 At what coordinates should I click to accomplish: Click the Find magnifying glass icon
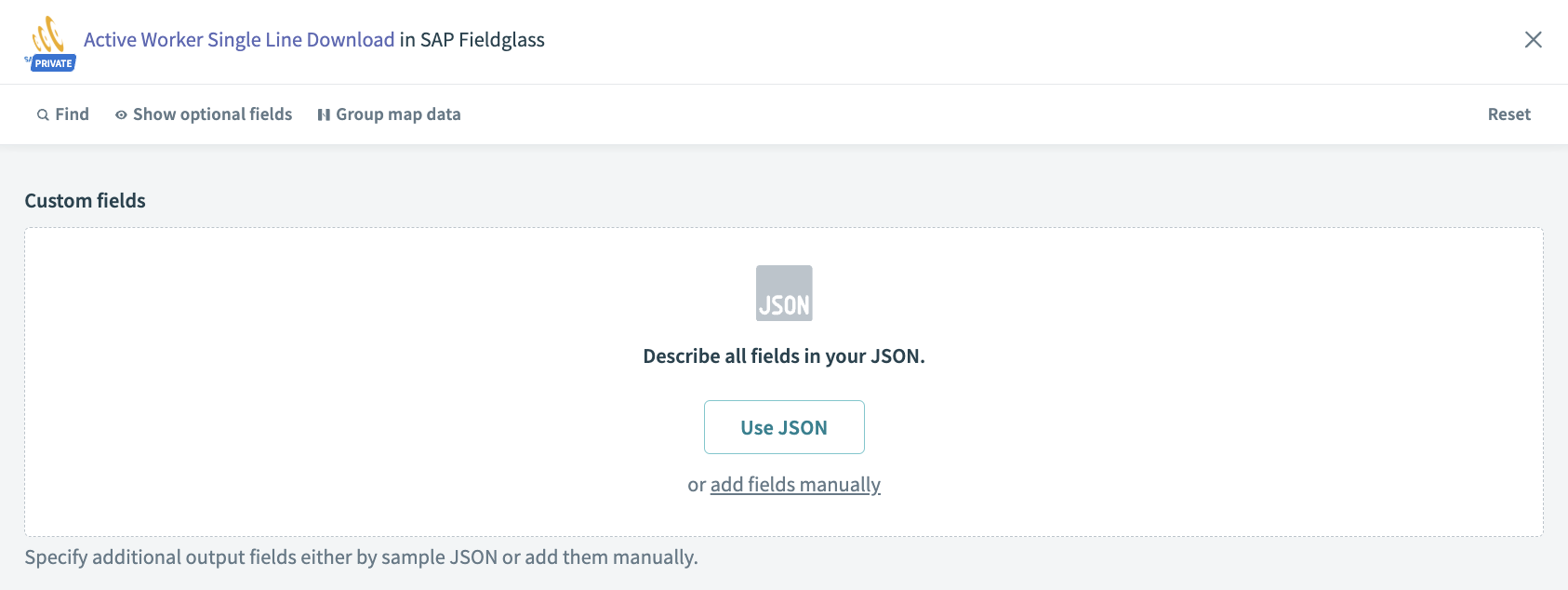pyautogui.click(x=43, y=115)
